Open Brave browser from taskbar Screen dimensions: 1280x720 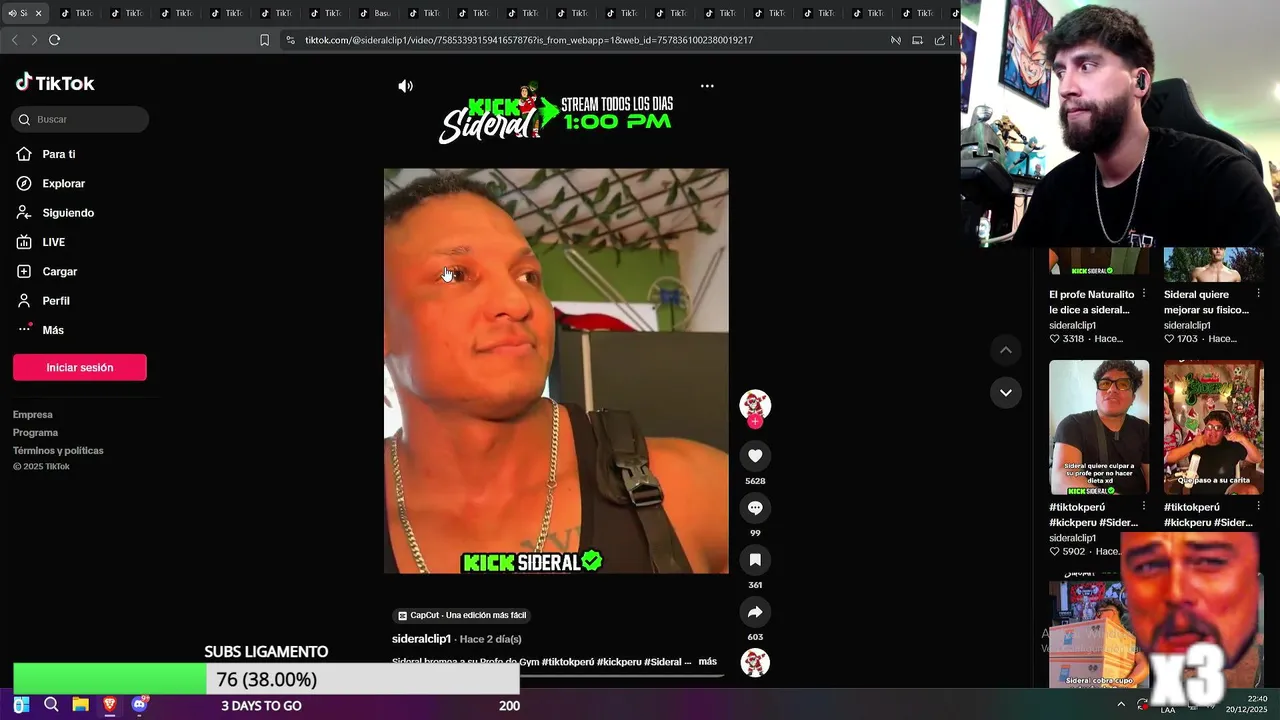pos(110,705)
